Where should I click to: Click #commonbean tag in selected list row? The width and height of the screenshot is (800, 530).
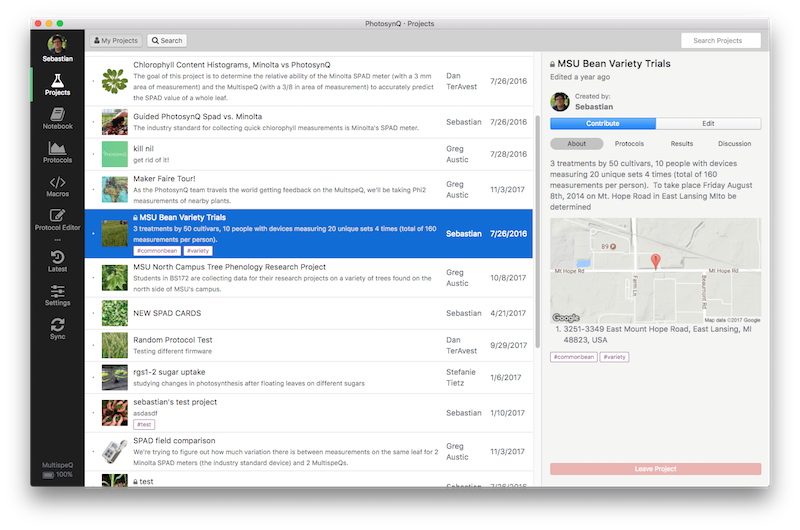pos(157,250)
